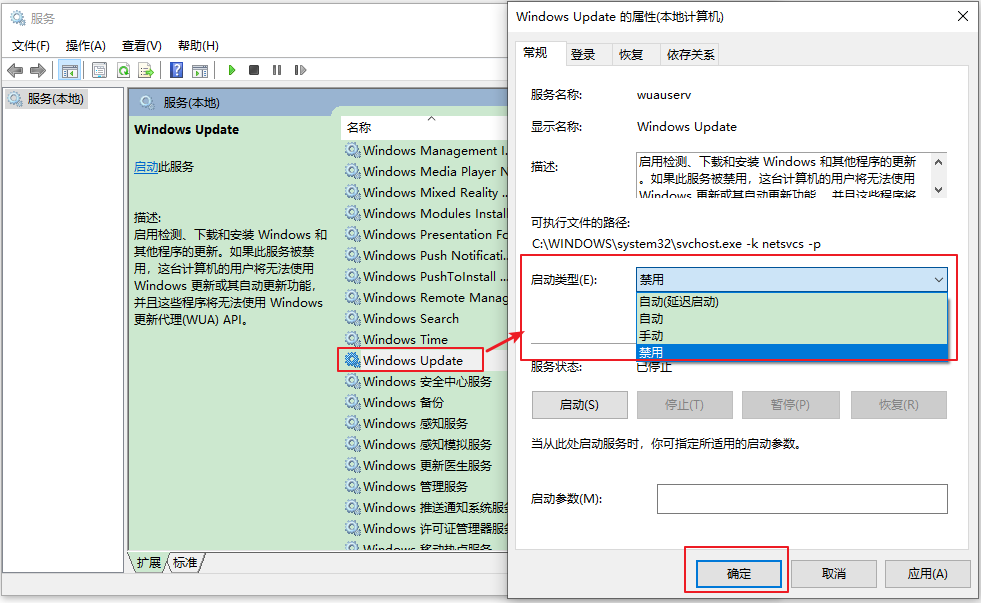Click the svchost.exe executable path text
Viewport: 981px width, 603px height.
[x=676, y=244]
